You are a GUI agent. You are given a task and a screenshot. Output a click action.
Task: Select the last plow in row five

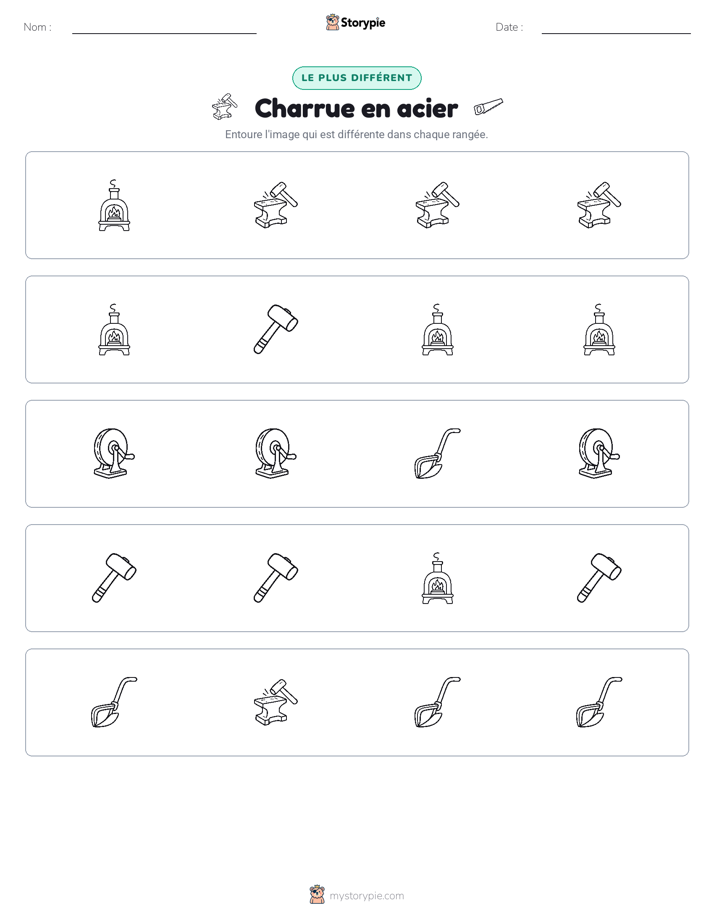[599, 702]
